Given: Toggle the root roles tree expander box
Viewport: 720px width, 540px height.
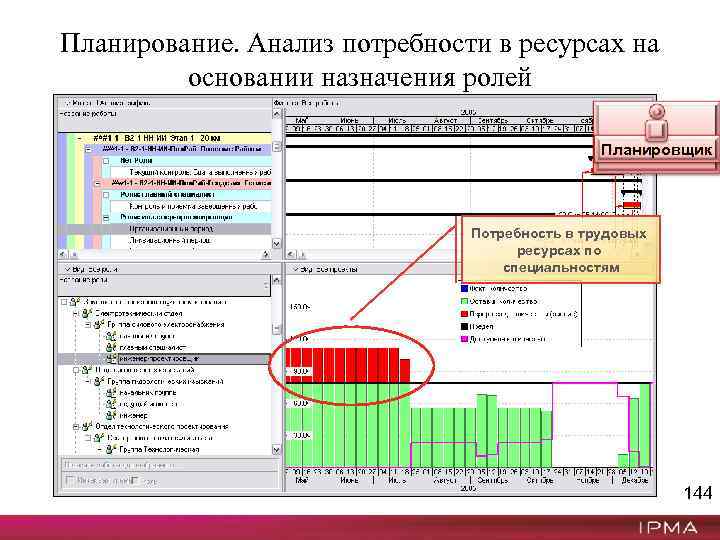Looking at the screenshot, I should 64,302.
